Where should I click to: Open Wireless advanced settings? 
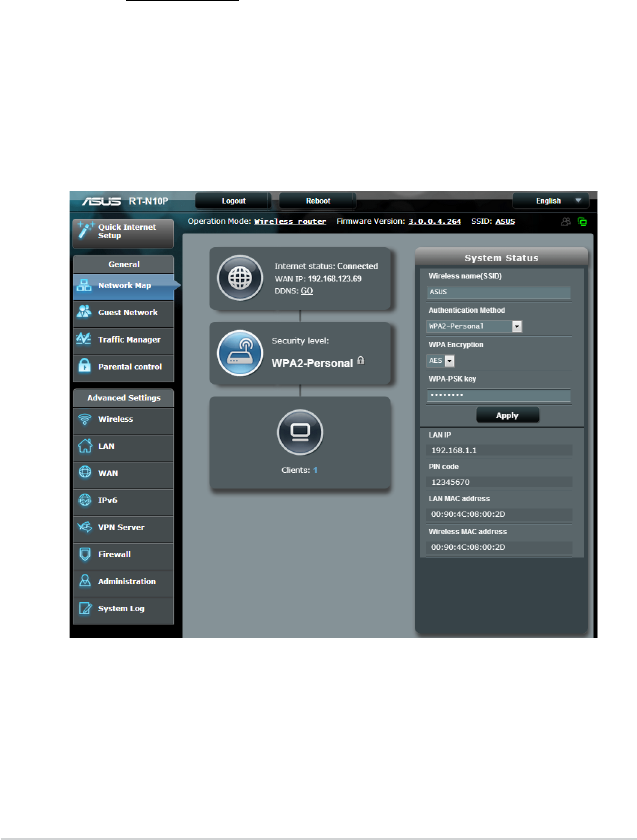[x=123, y=420]
